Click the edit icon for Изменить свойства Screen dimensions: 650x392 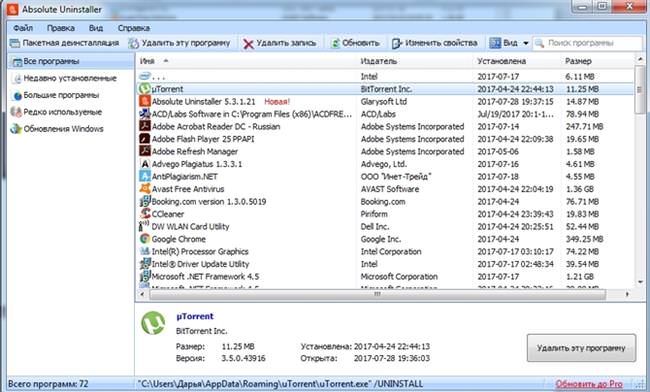[x=397, y=43]
